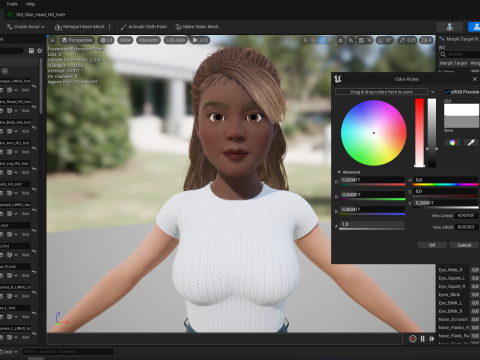Click Make Static Mesh button
480x360 pixels.
[197, 27]
